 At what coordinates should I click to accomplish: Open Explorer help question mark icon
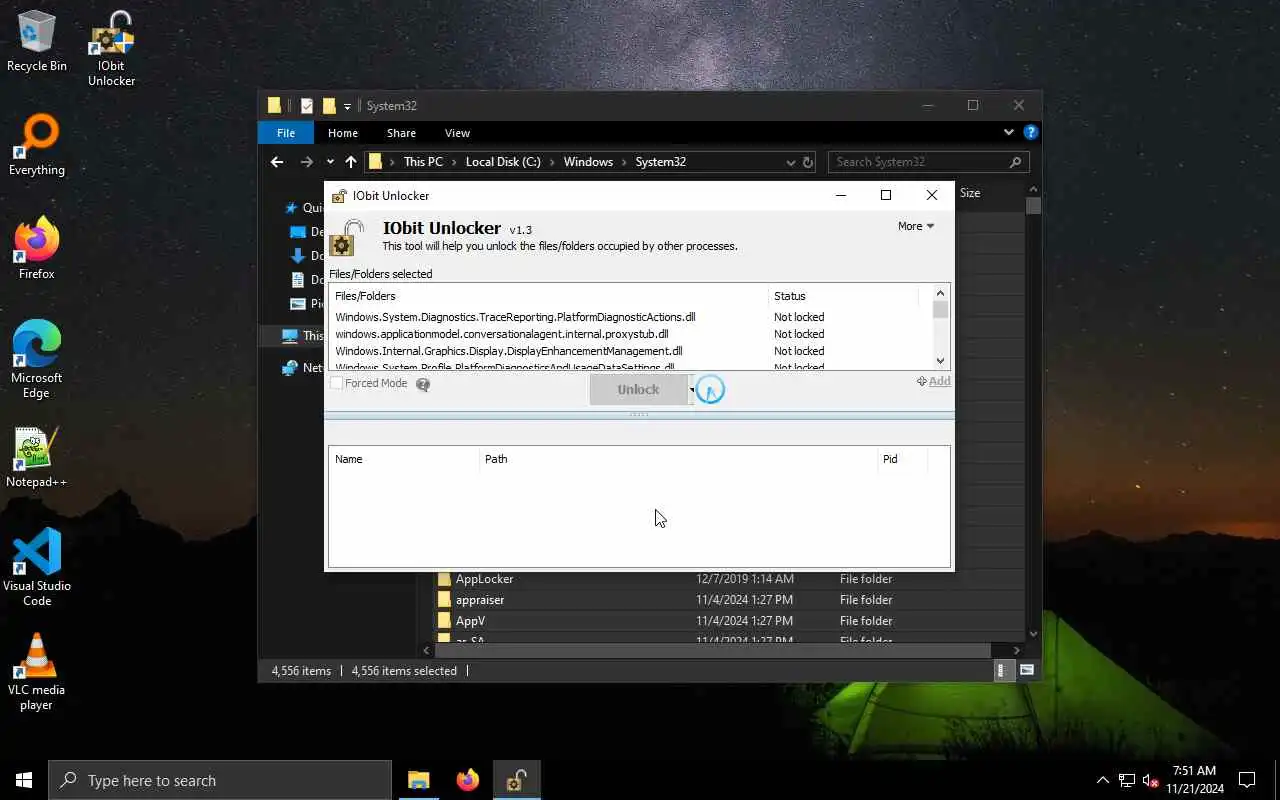tap(1030, 132)
